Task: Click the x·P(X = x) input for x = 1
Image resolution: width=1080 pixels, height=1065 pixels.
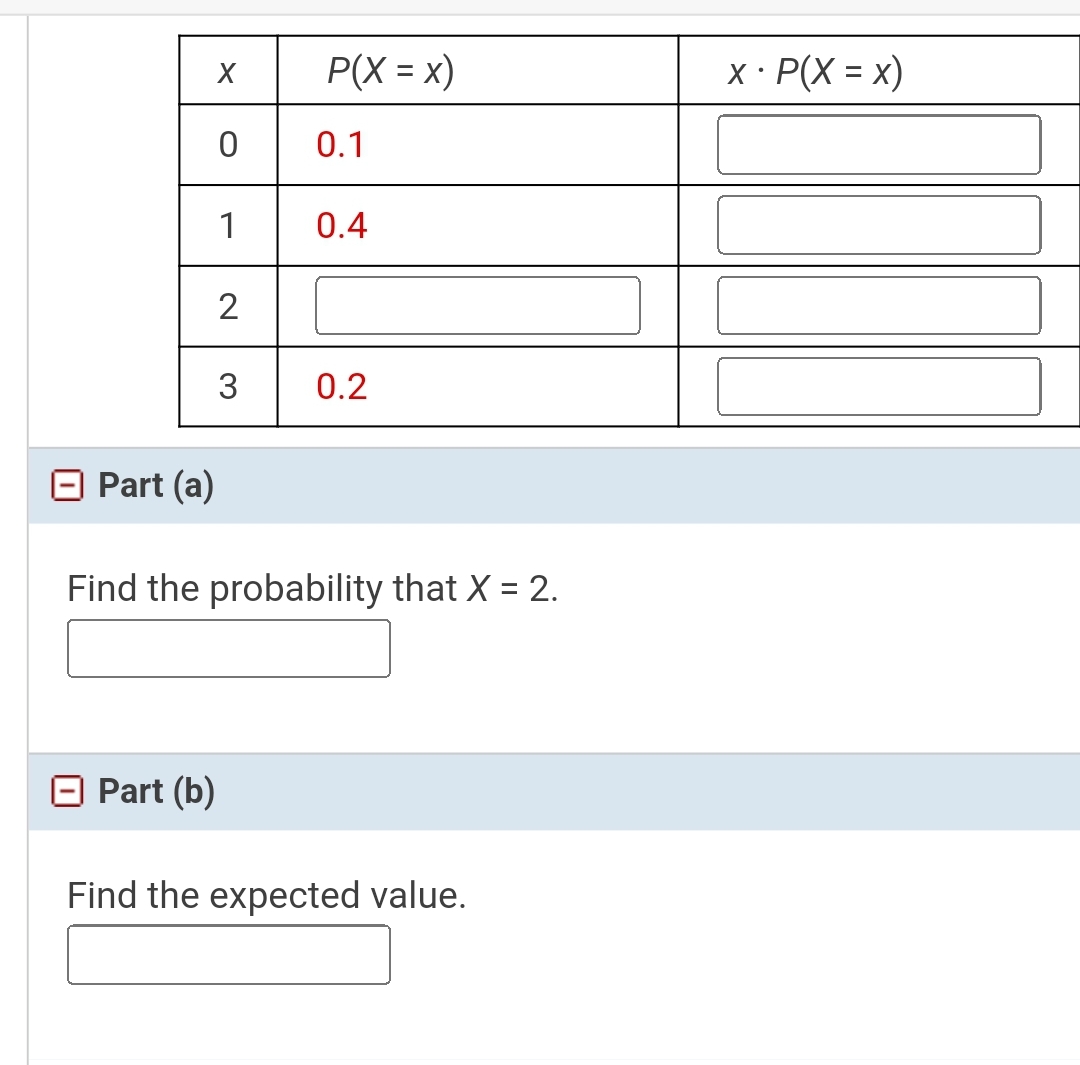Action: pyautogui.click(x=879, y=225)
